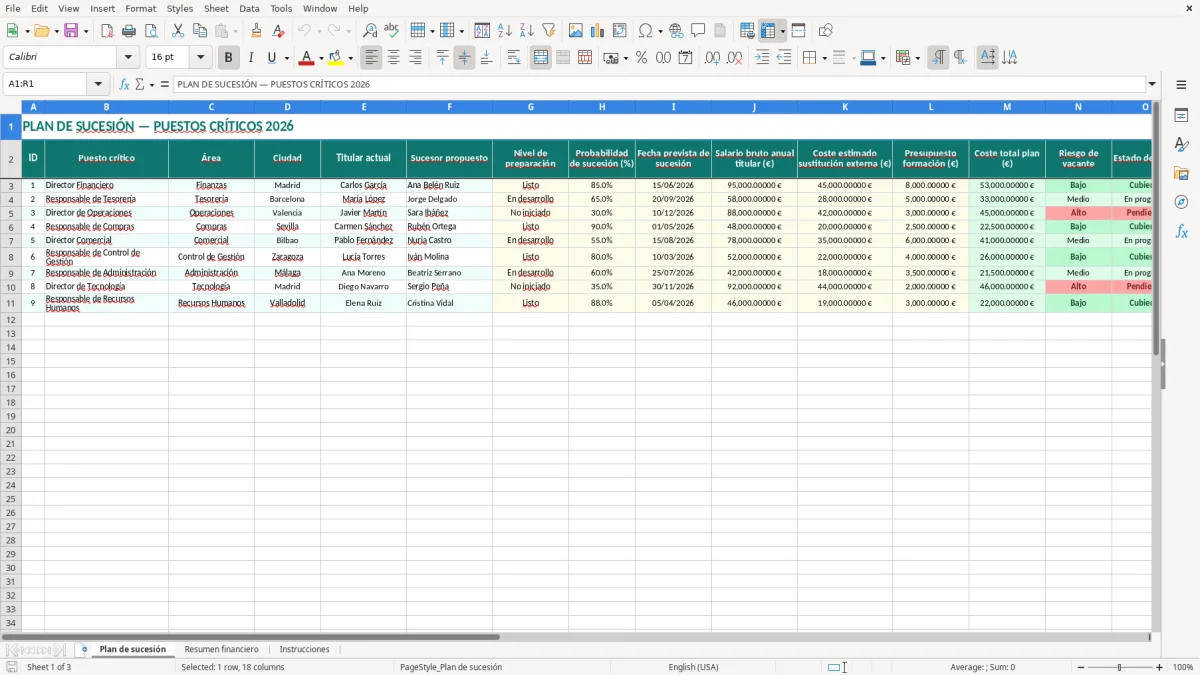Click the Cut scissors icon
The width and height of the screenshot is (1200, 675).
click(x=178, y=31)
